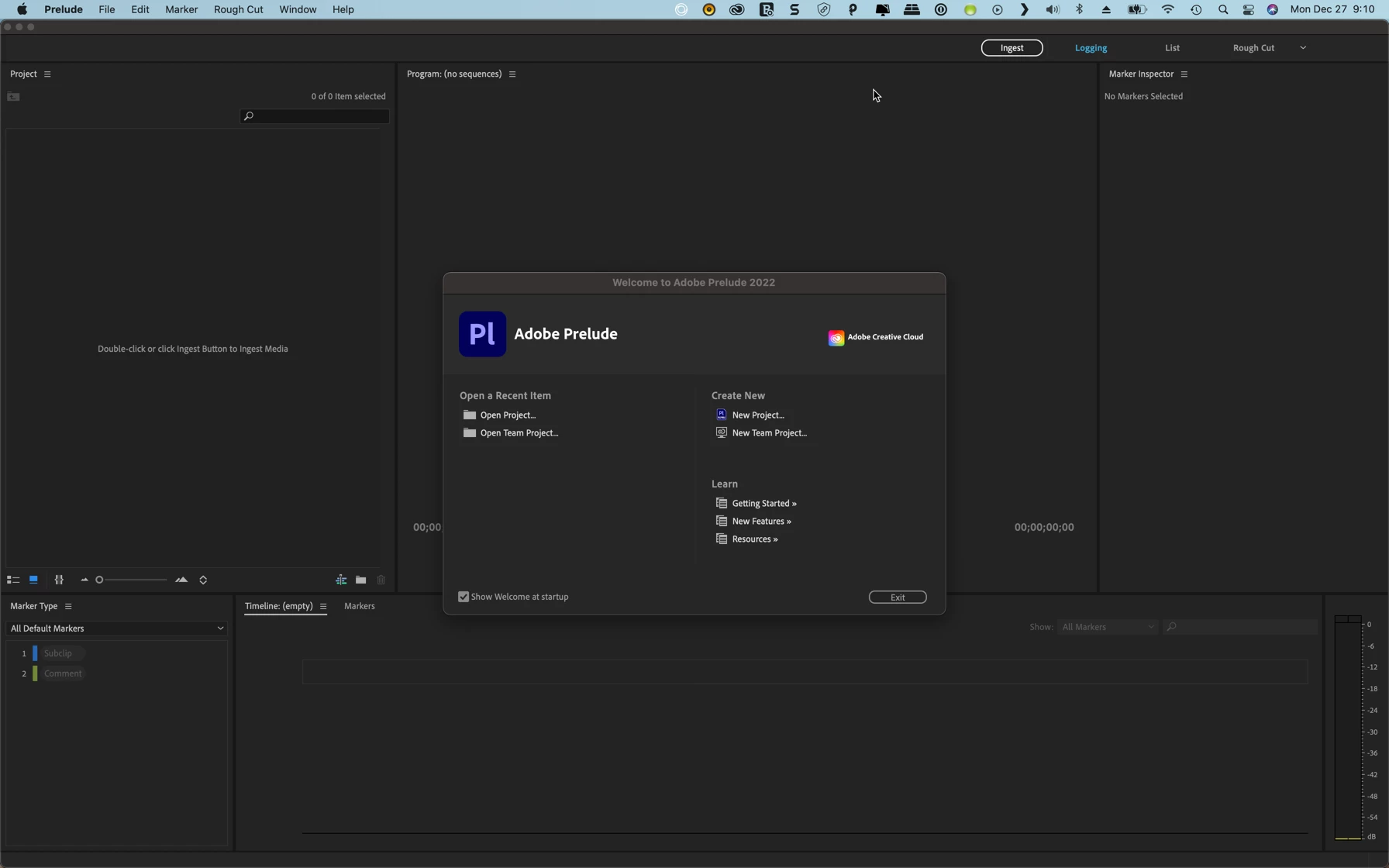Open the Help menu

(x=343, y=9)
